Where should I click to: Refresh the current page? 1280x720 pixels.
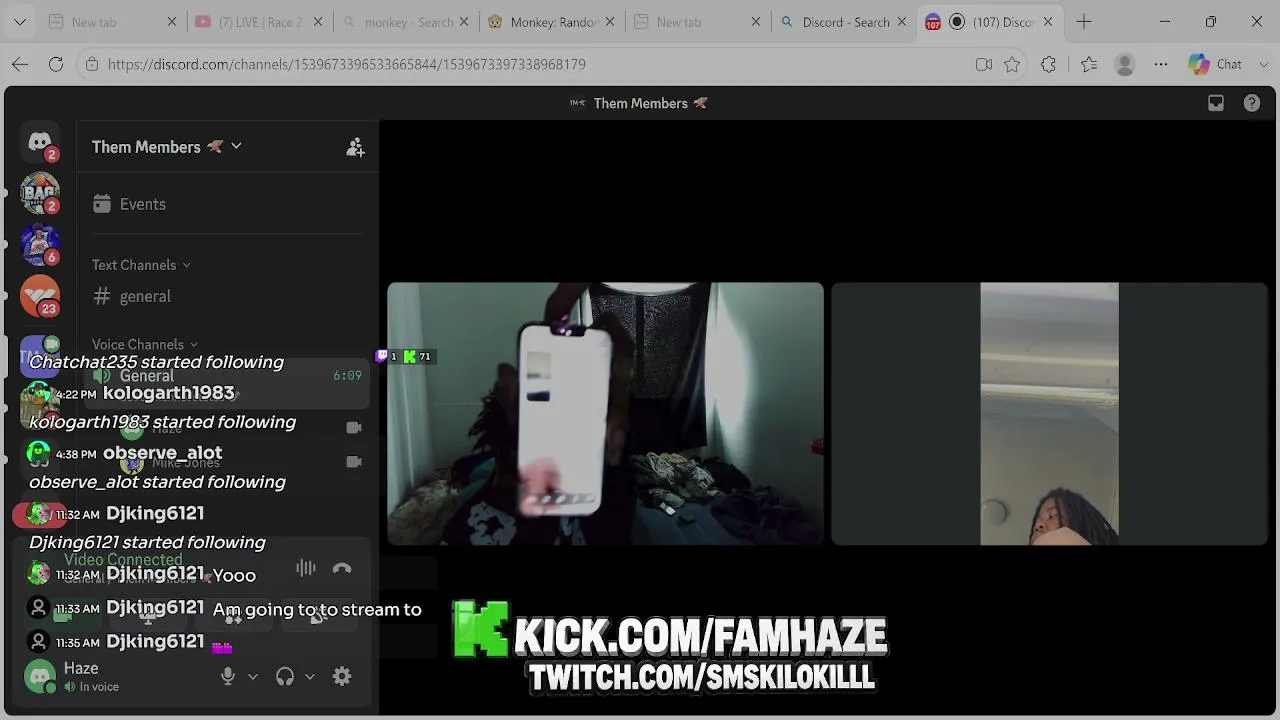click(56, 64)
